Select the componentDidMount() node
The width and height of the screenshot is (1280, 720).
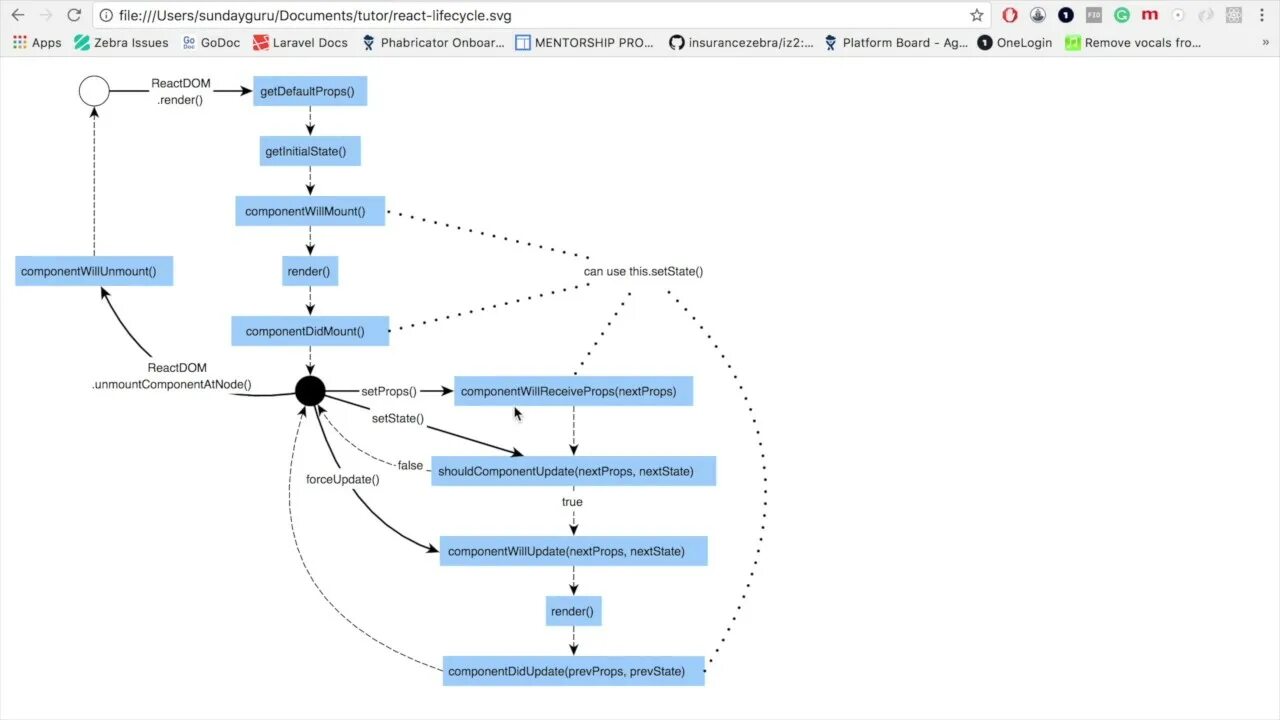[310, 331]
